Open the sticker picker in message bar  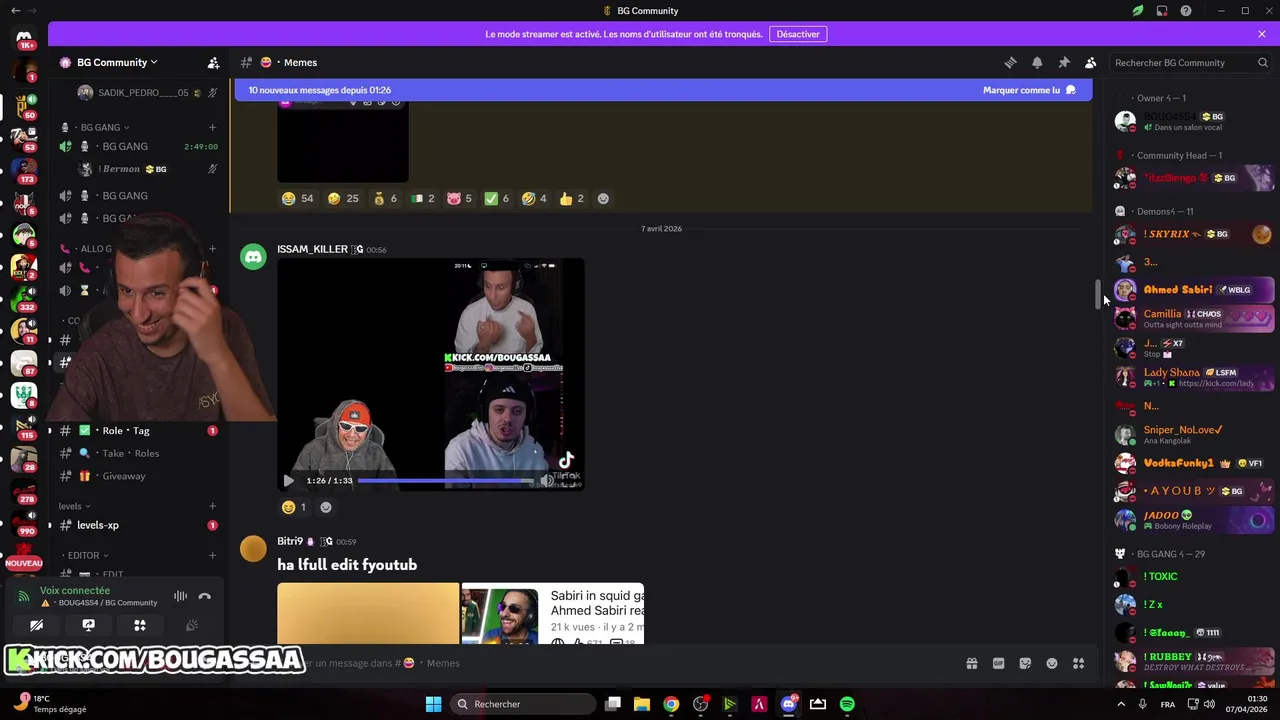tap(1025, 663)
